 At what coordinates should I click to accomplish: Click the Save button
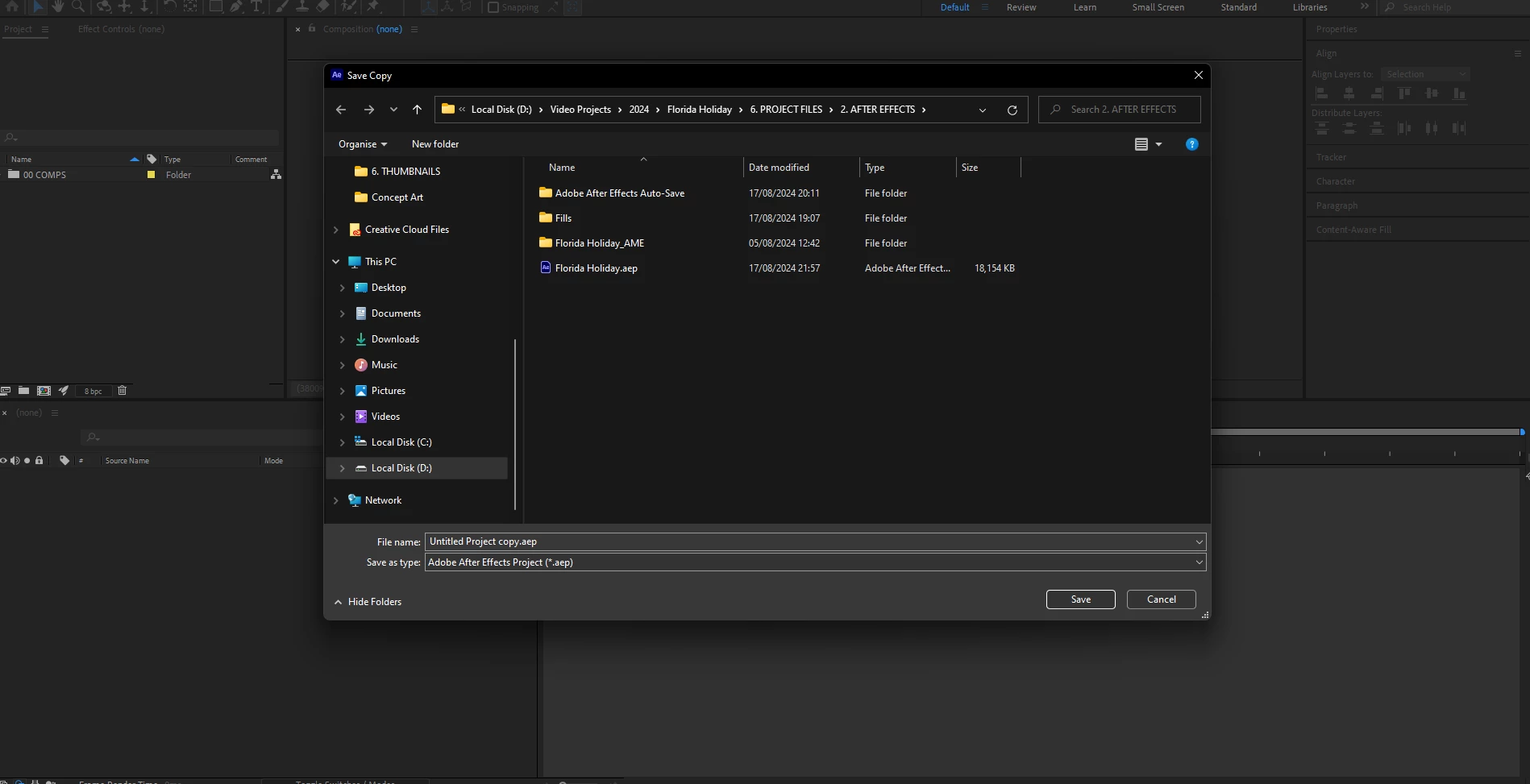[x=1081, y=599]
